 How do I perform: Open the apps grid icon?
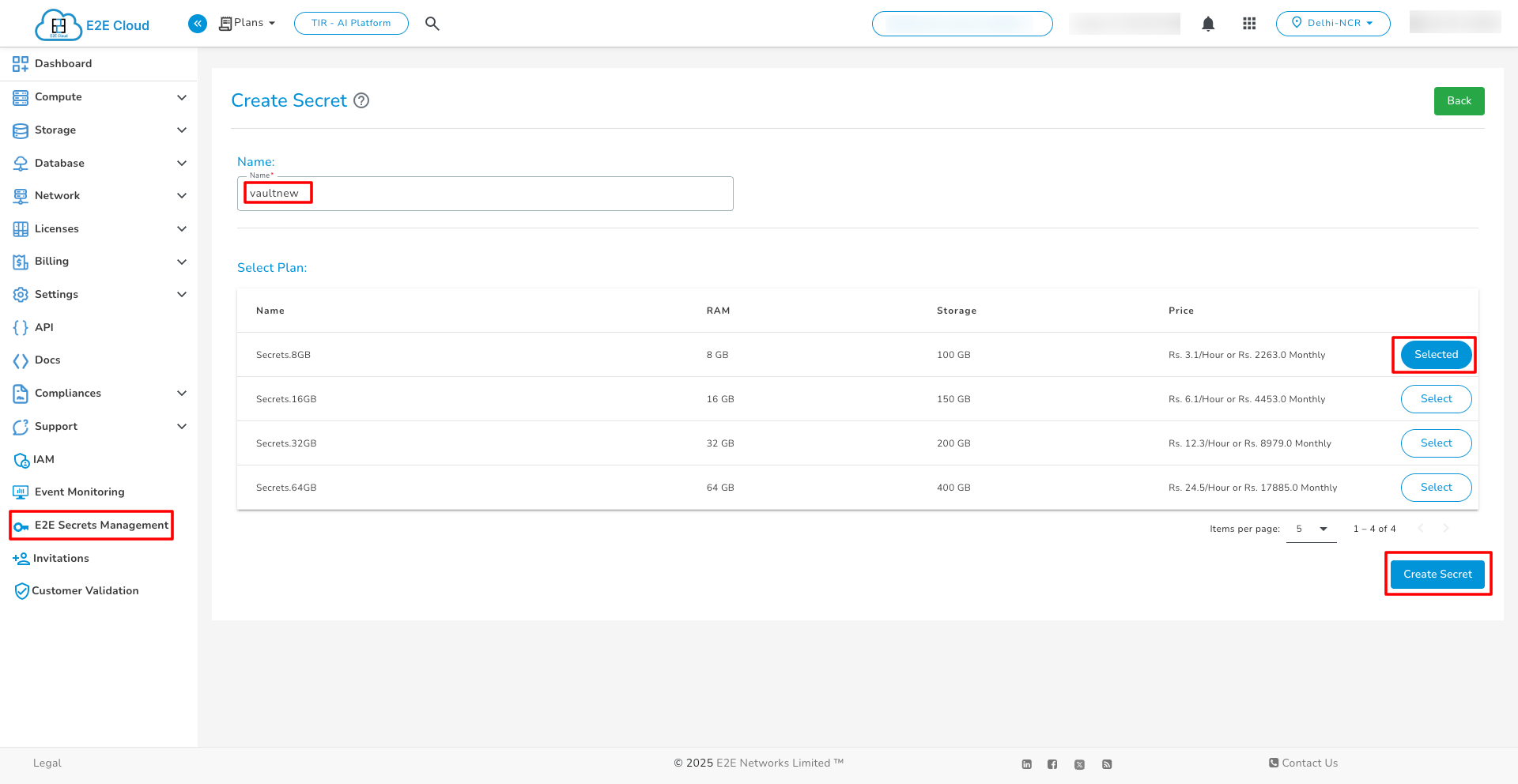pos(1249,24)
